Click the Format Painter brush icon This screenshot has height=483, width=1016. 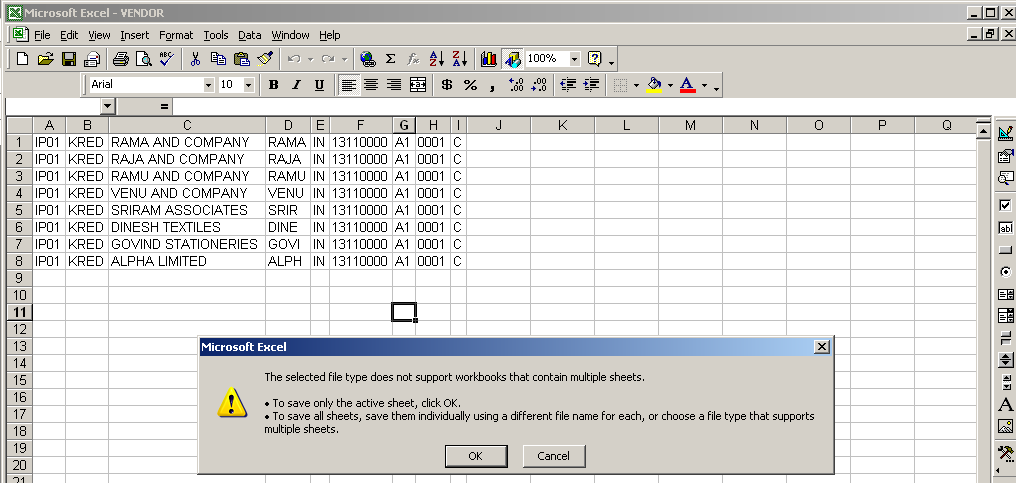(265, 59)
